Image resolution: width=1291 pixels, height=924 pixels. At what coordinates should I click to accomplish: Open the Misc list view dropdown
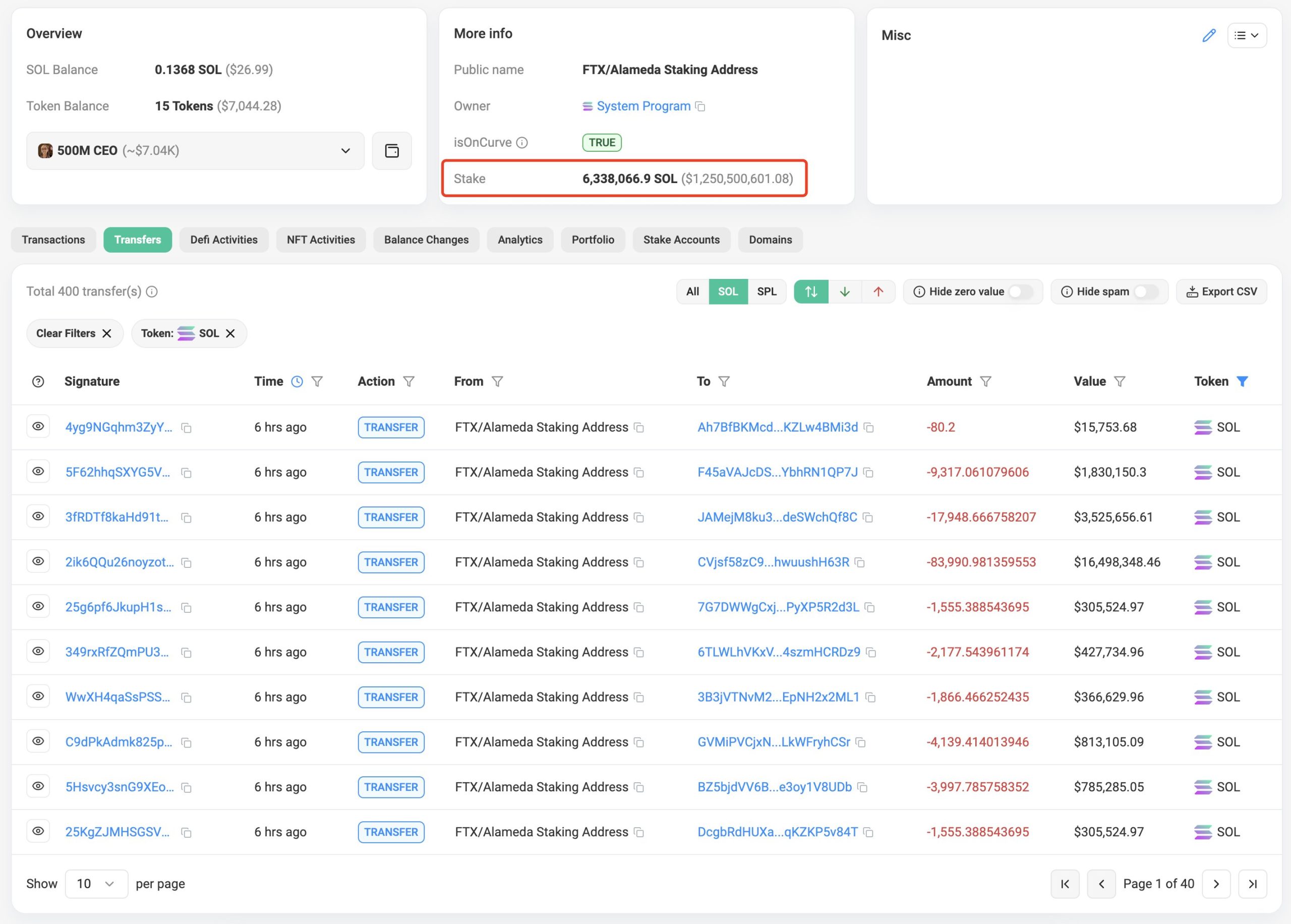click(1247, 35)
